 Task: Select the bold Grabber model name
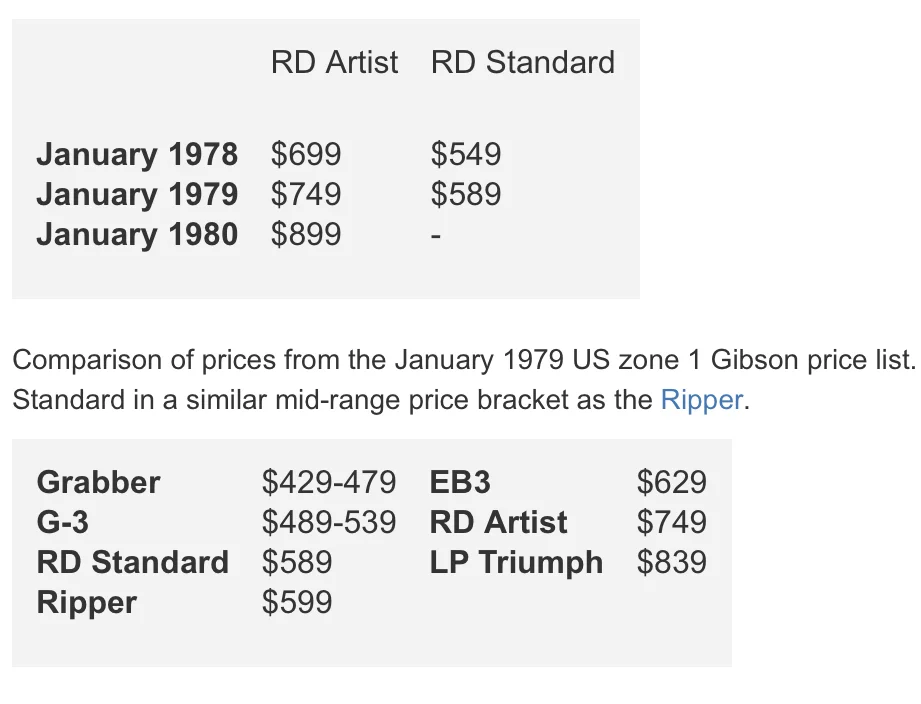98,483
